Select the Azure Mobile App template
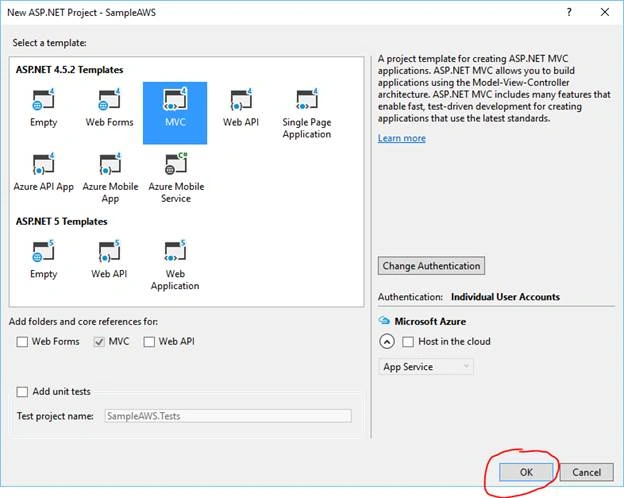The image size is (624, 498). coord(110,179)
